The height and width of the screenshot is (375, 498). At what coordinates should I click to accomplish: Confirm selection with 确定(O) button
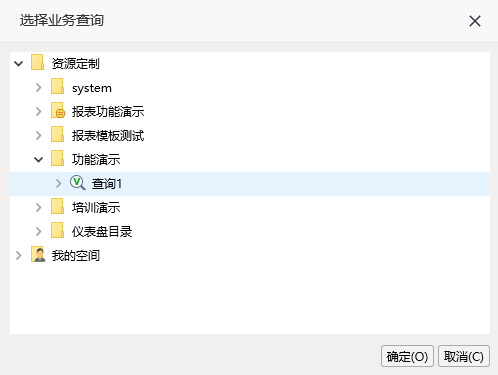pos(407,356)
